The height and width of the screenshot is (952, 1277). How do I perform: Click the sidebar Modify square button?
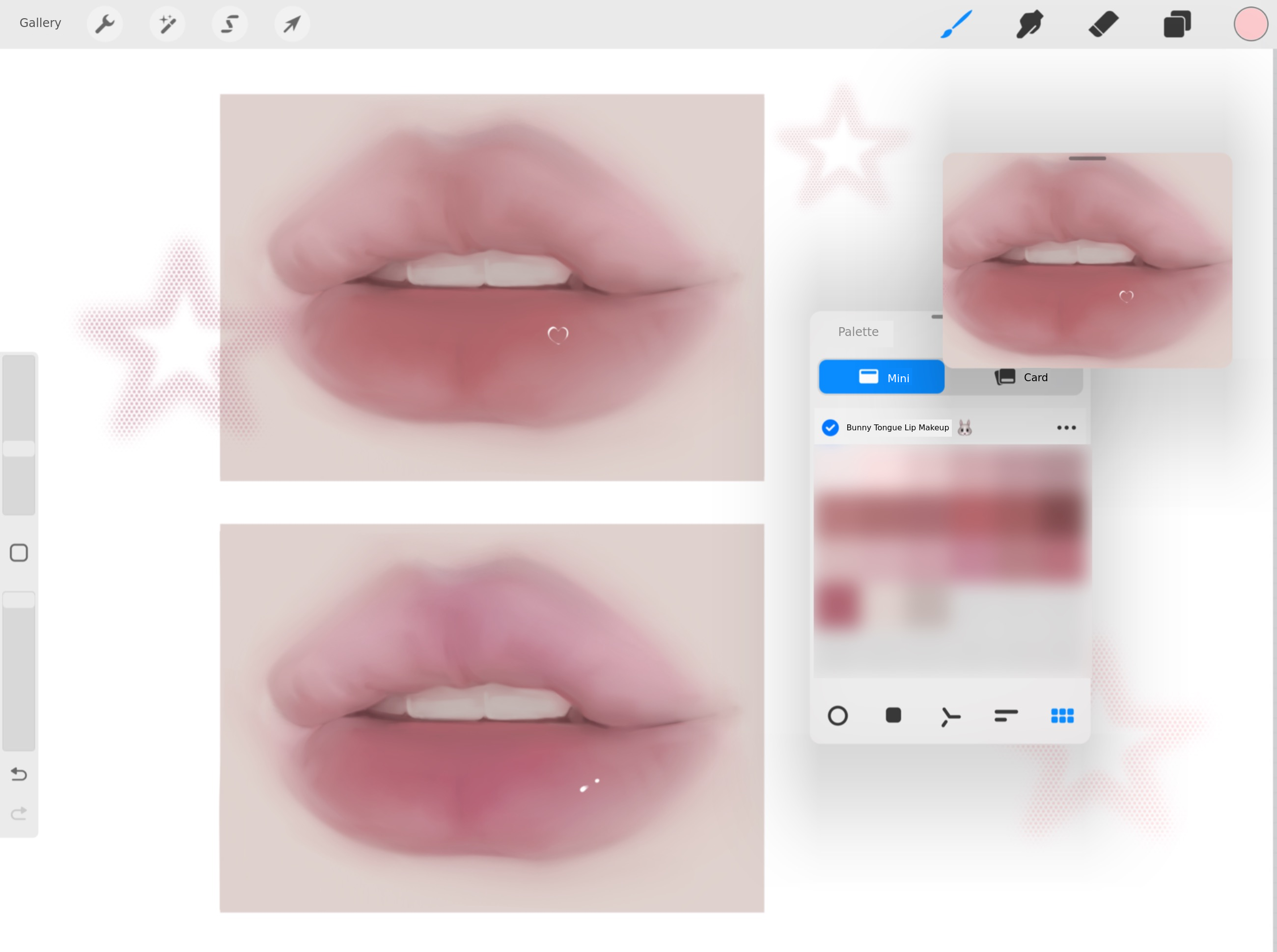click(19, 553)
